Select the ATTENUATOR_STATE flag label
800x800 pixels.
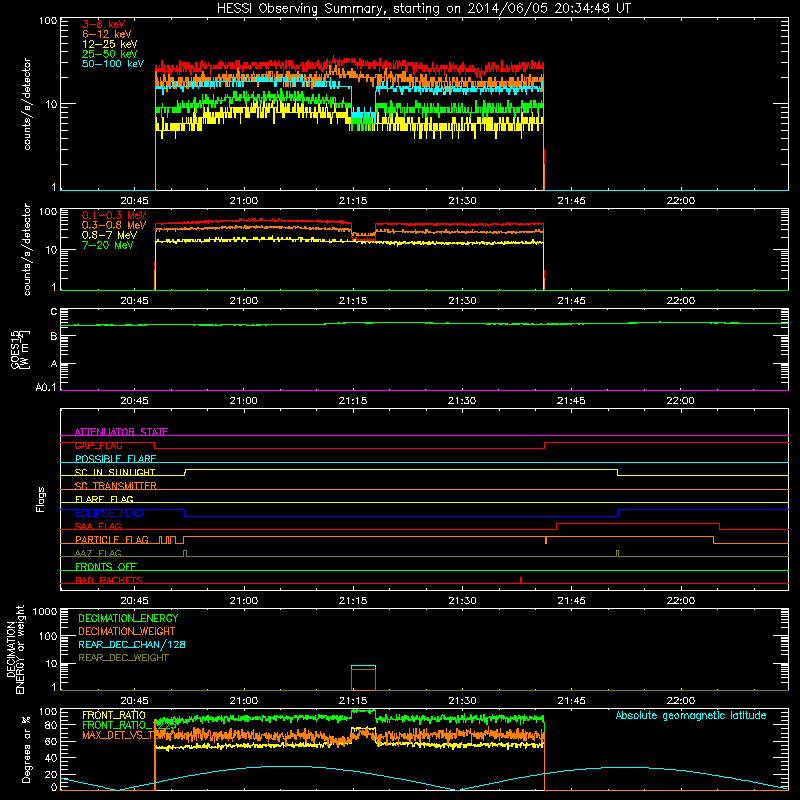click(x=121, y=432)
